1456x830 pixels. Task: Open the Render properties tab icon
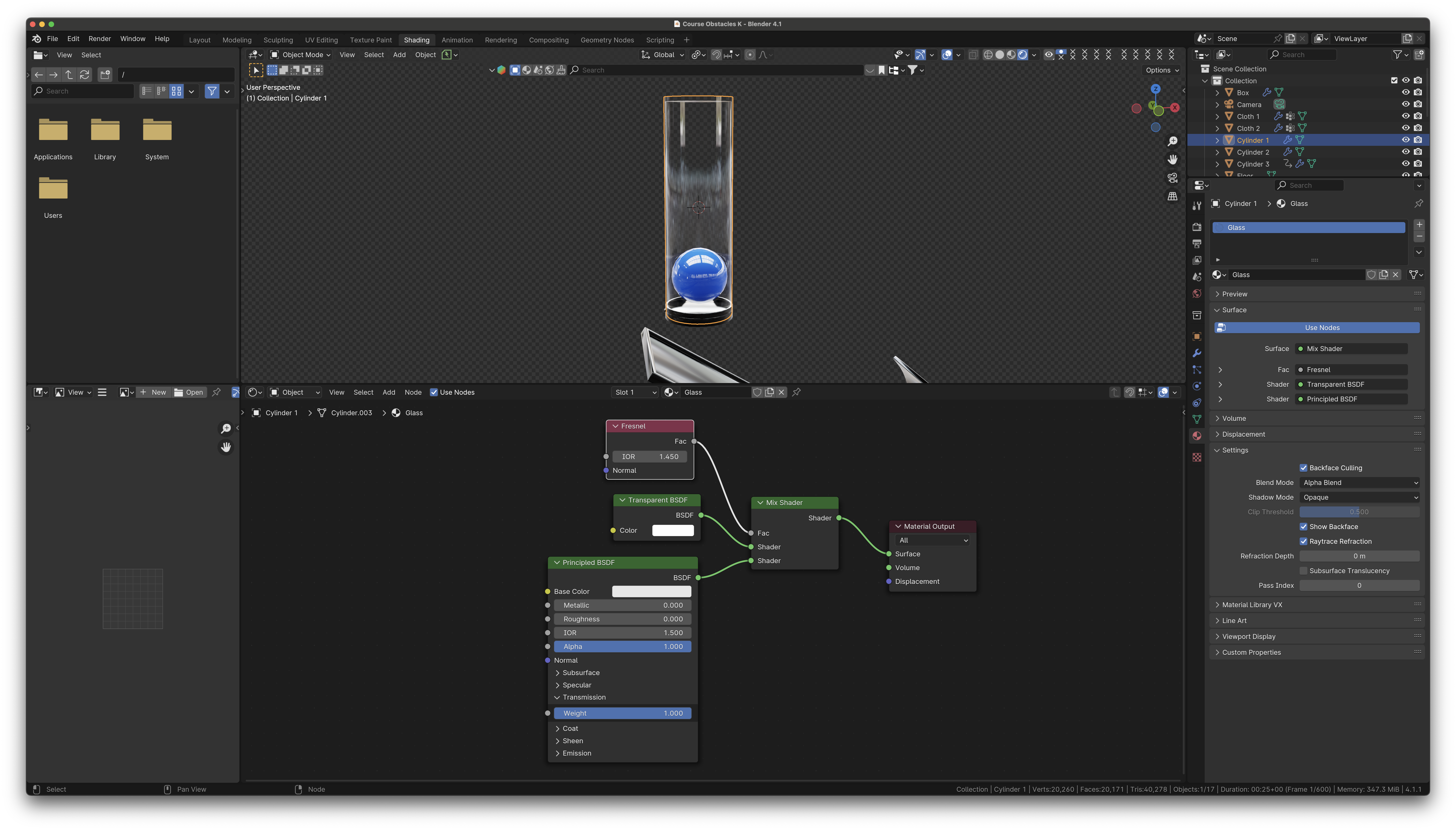point(1197,227)
